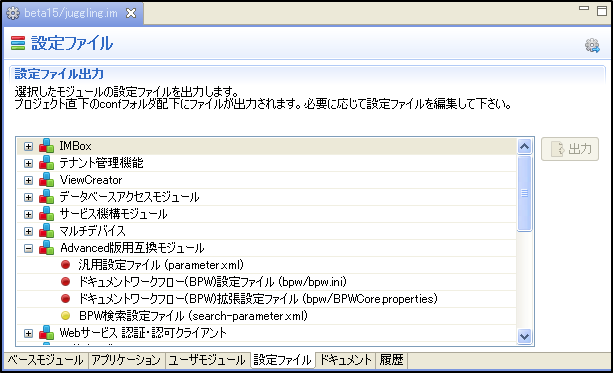Select 汎用設定ファイル (parameter.xml) item

(x=161, y=265)
